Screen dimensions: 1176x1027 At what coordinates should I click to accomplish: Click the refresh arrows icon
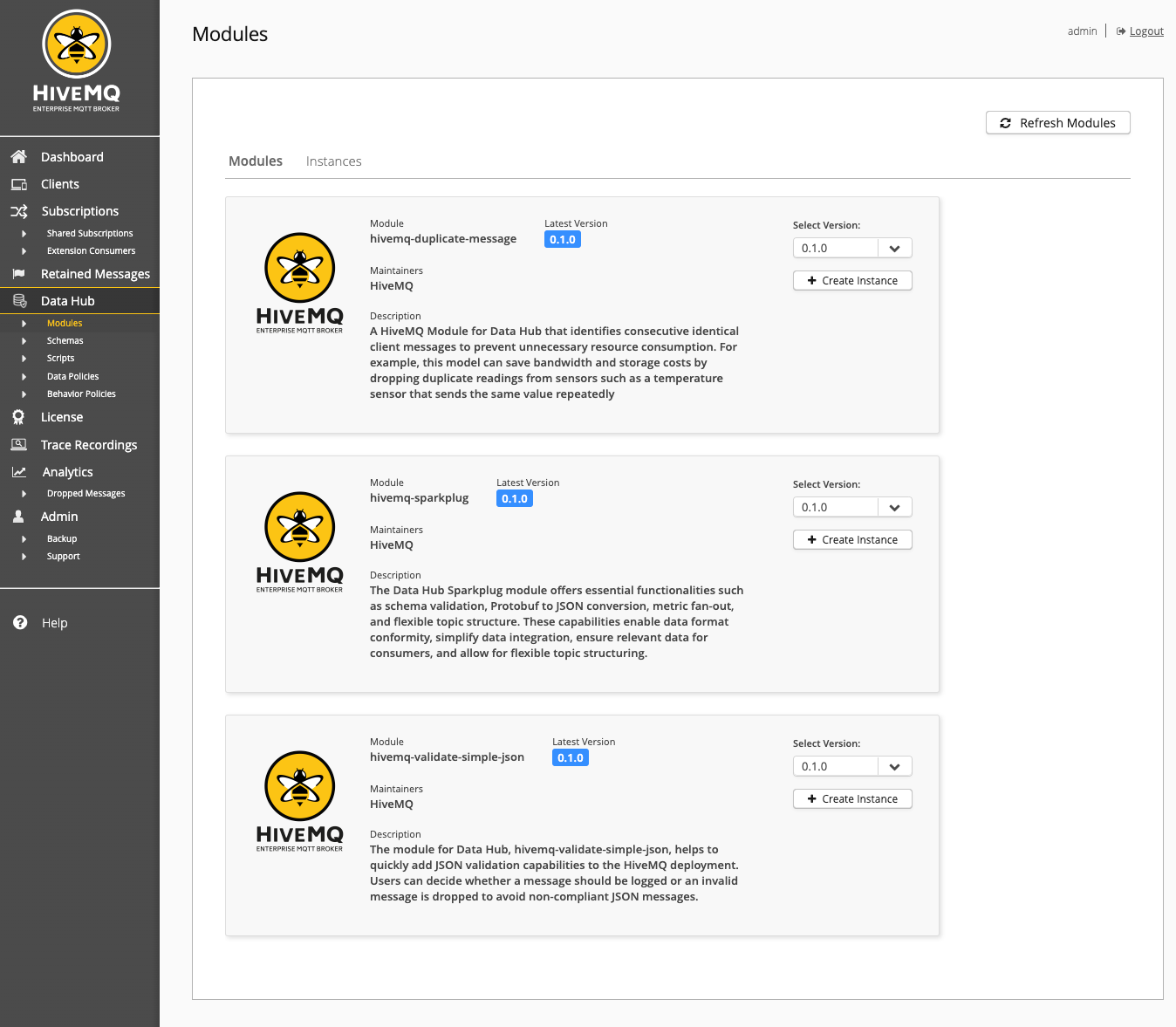coord(1005,123)
